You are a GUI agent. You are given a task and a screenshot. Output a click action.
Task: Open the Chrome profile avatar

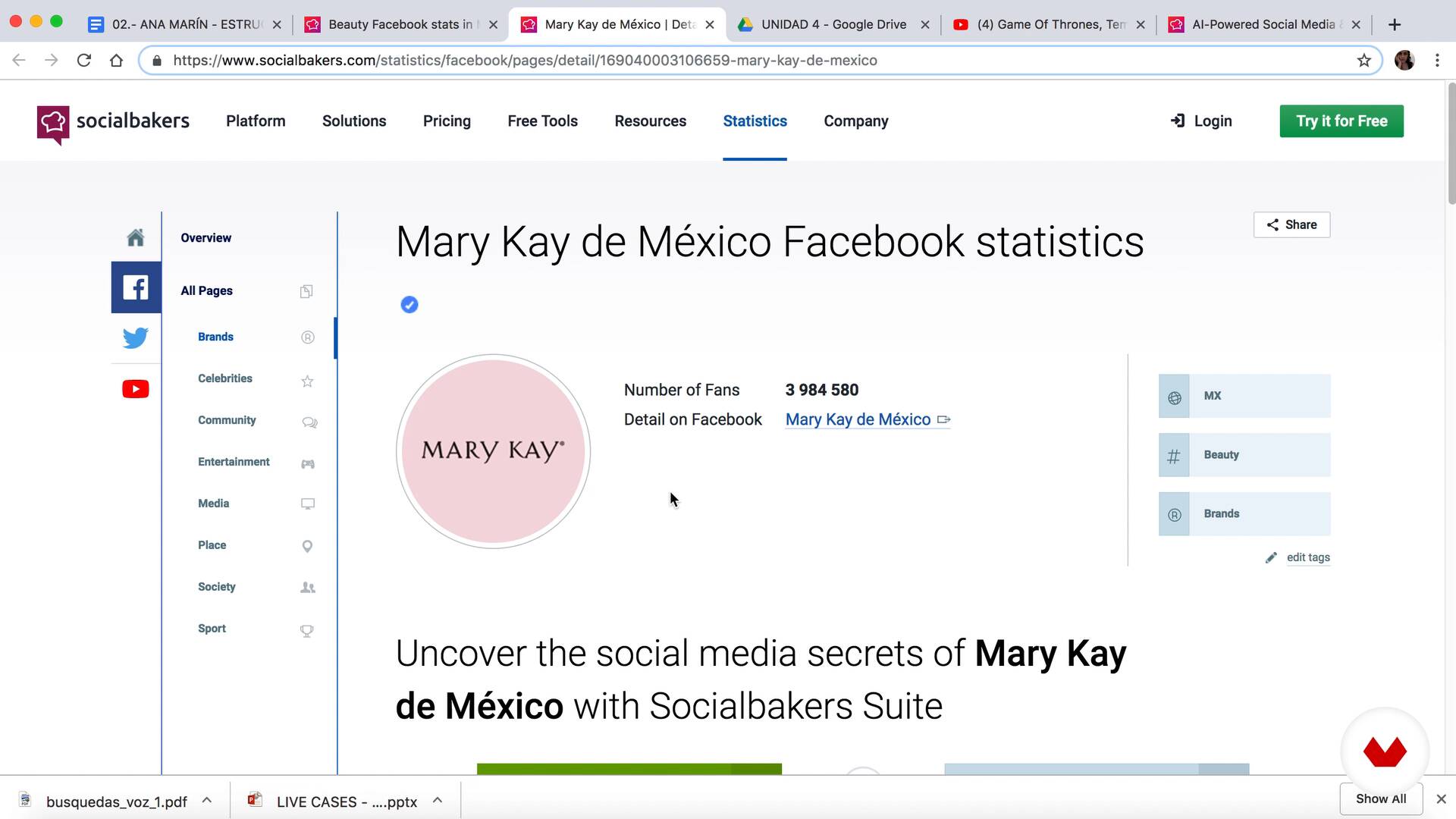click(1404, 61)
